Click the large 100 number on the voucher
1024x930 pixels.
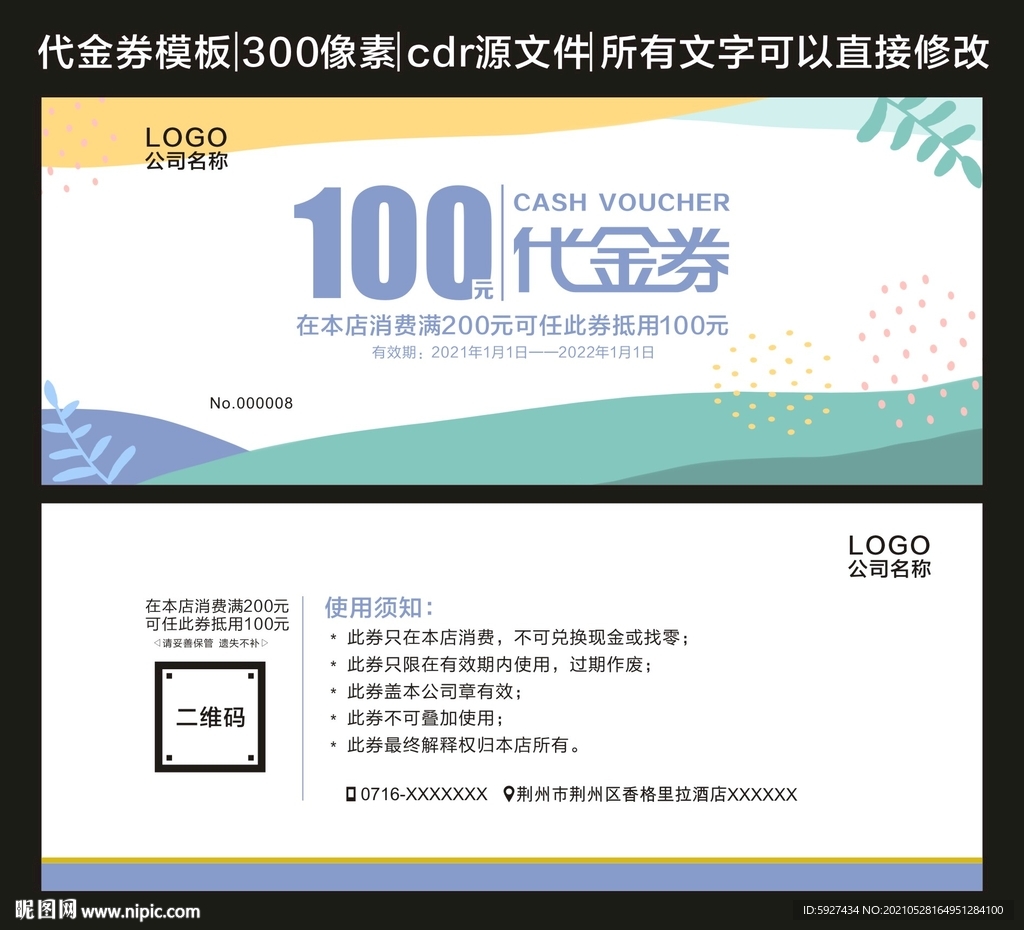pos(391,242)
